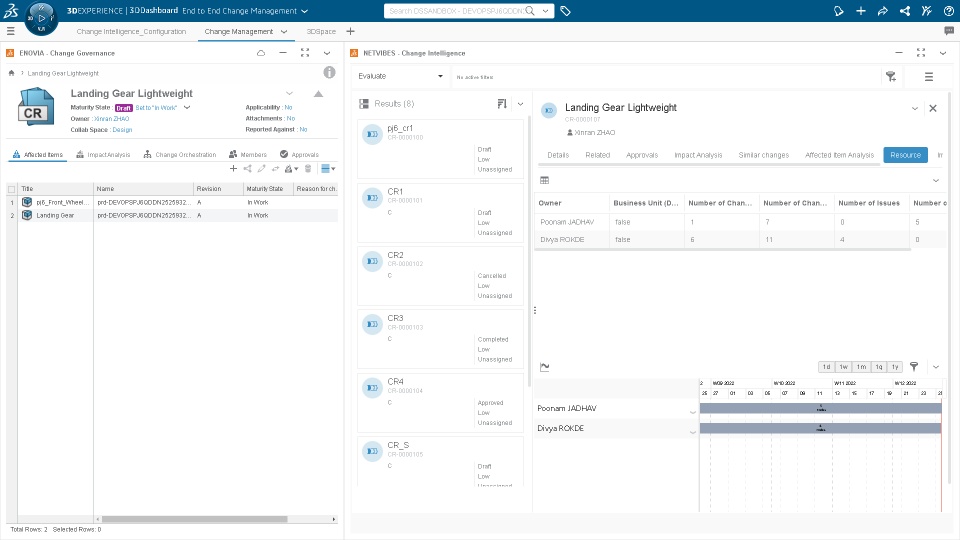Select the 1d timeline range

[827, 367]
